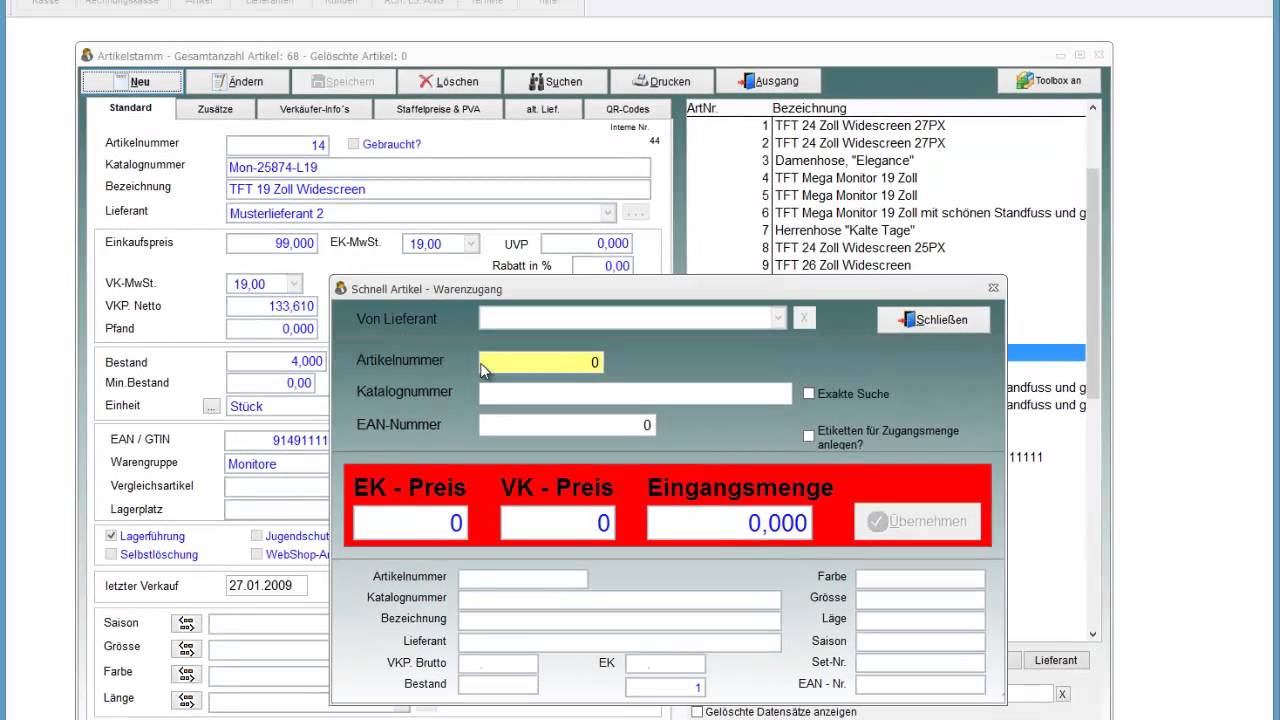The width and height of the screenshot is (1280, 720).
Task: Toggle the Selbstlöschung checkbox
Action: (111, 554)
